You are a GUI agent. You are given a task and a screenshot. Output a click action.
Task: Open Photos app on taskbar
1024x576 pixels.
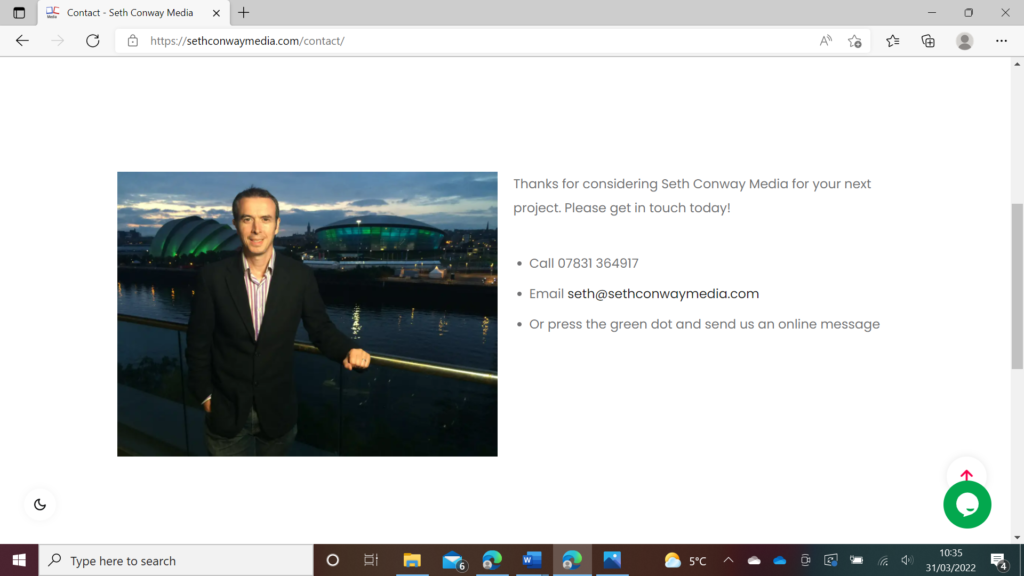[x=612, y=560]
